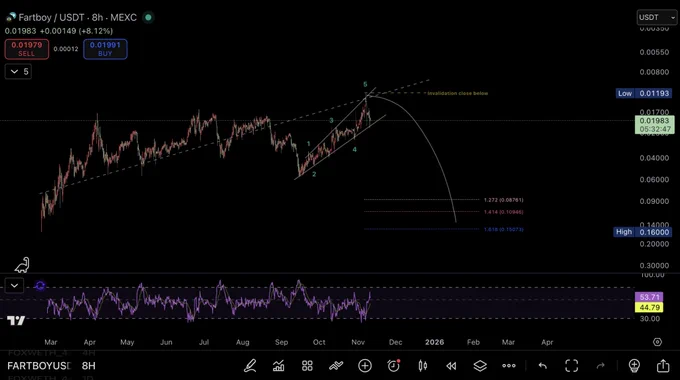Open the indicators chart icon
Viewport: 680px width, 380px height.
pyautogui.click(x=278, y=366)
